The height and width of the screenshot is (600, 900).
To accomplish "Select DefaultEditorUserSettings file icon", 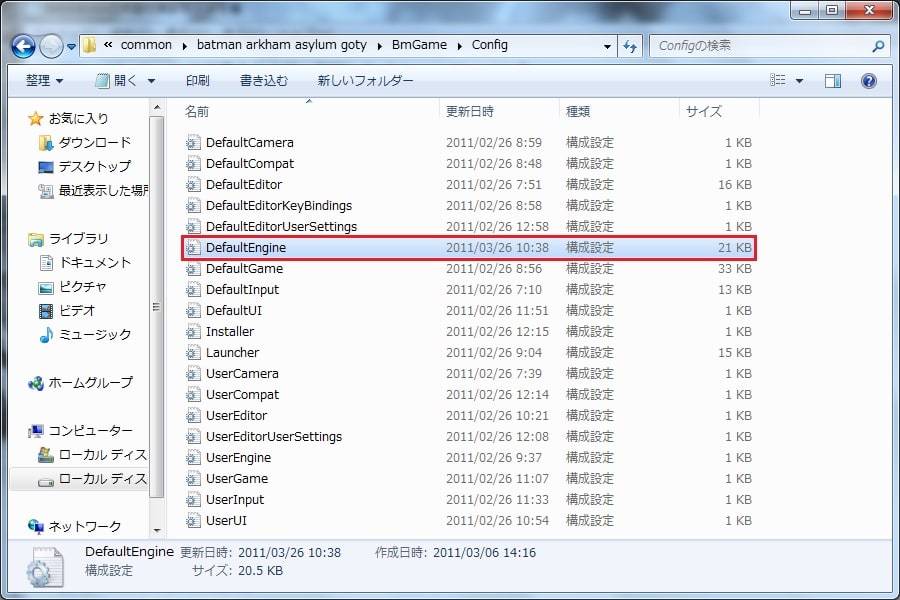I will coord(193,227).
